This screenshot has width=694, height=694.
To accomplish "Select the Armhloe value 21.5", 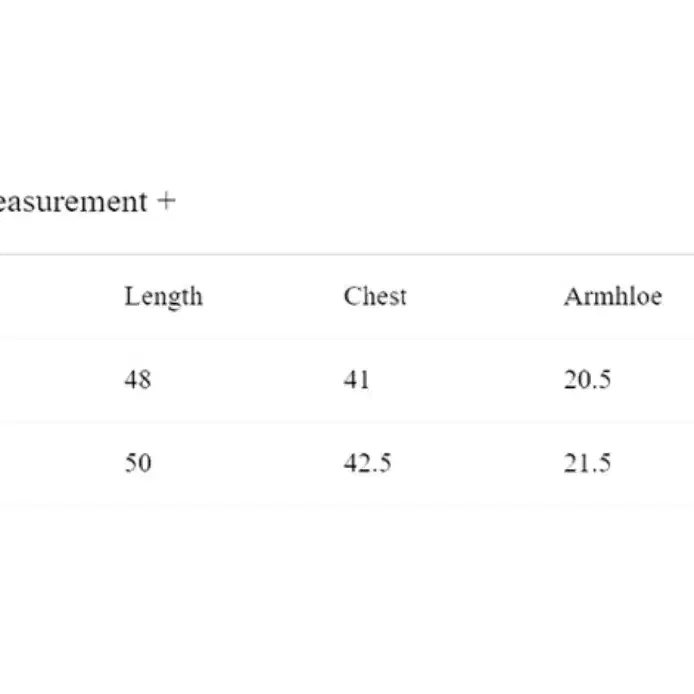I will [587, 463].
